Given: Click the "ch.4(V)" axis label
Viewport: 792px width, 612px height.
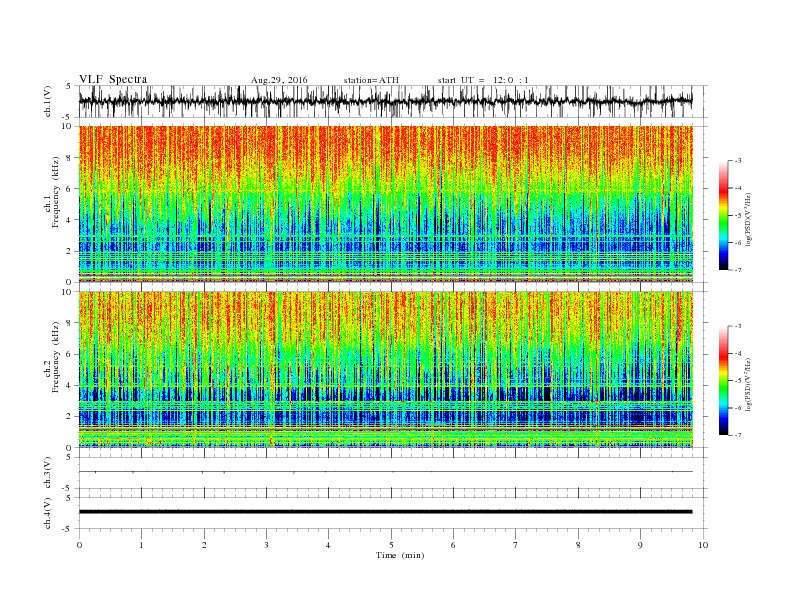Looking at the screenshot, I should coord(47,513).
